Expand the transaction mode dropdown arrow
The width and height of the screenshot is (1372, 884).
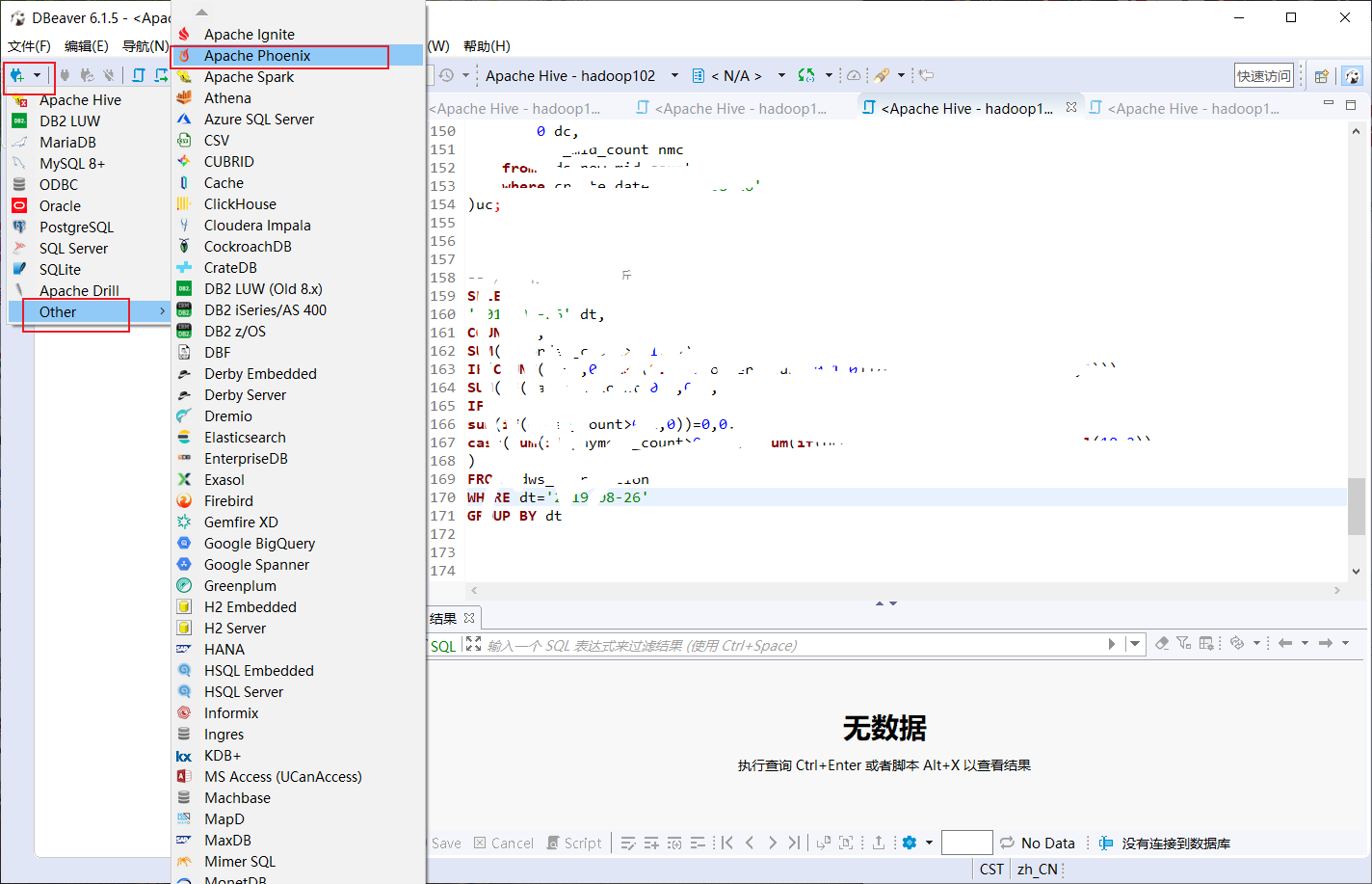point(829,75)
